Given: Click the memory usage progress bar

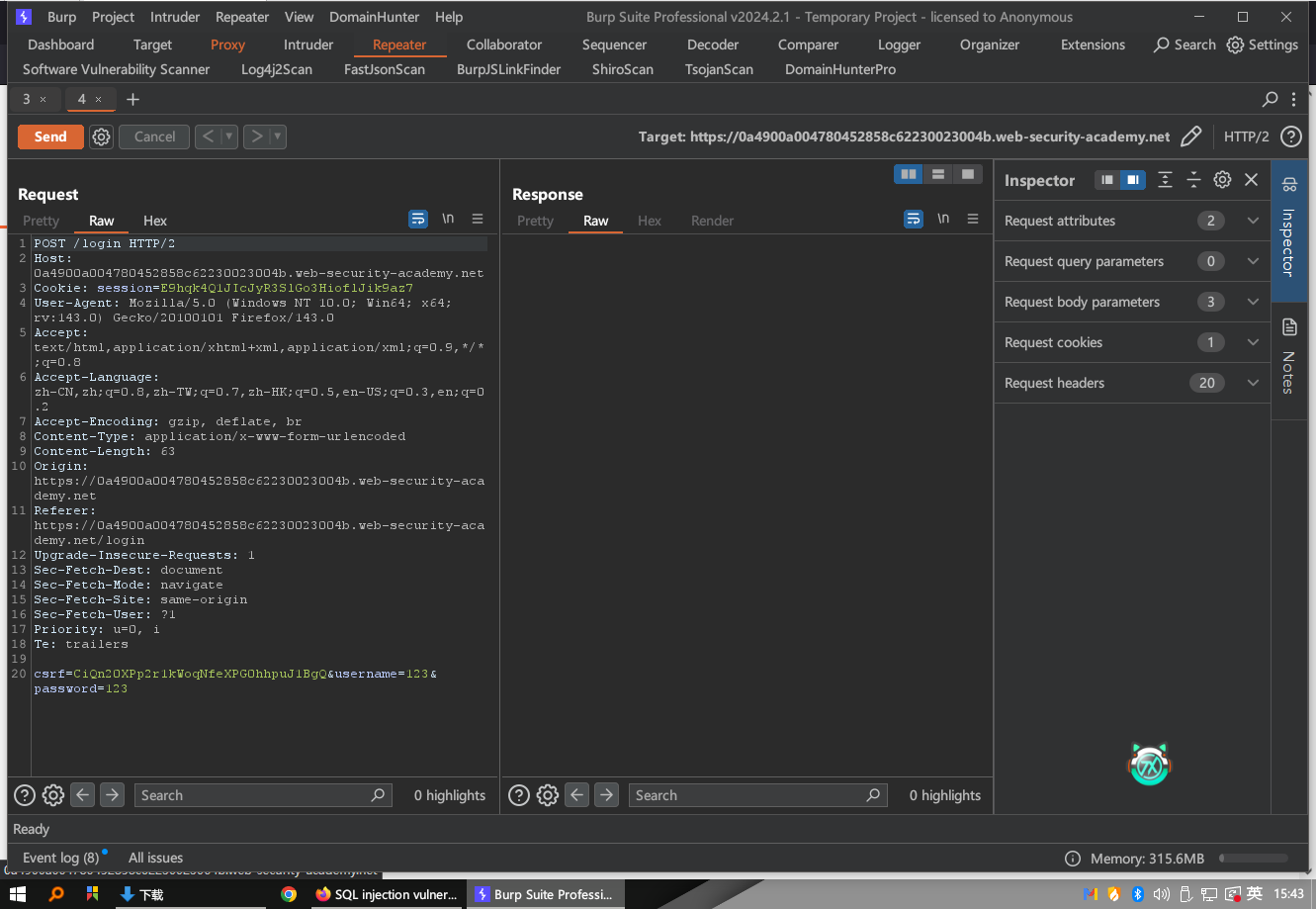Looking at the screenshot, I should [x=1253, y=859].
